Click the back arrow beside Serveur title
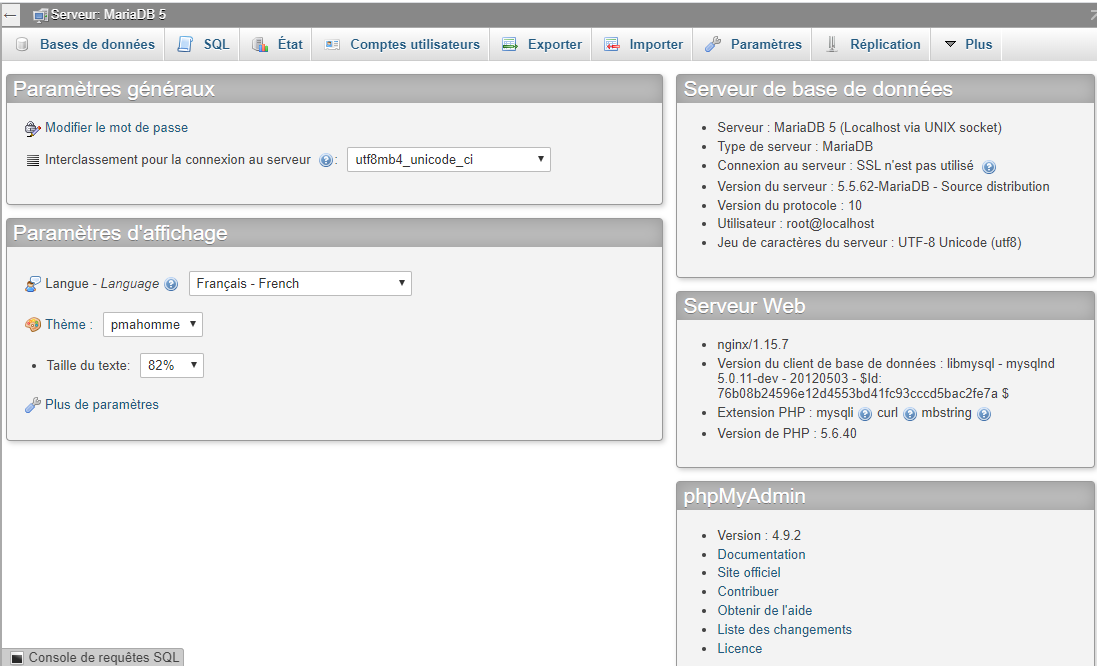Screen dimensions: 1097x666 (10, 15)
